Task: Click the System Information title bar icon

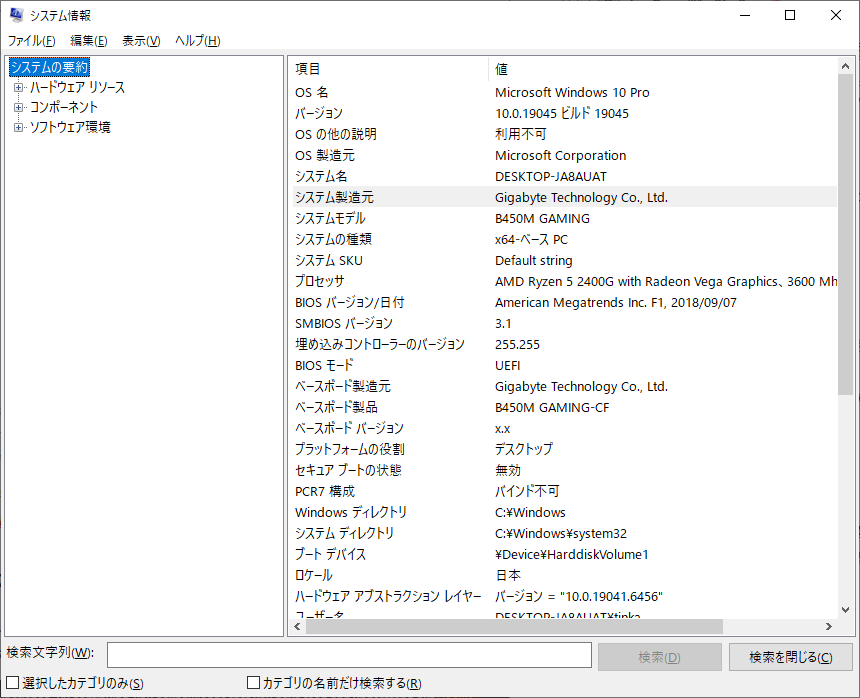Action: pyautogui.click(x=16, y=15)
